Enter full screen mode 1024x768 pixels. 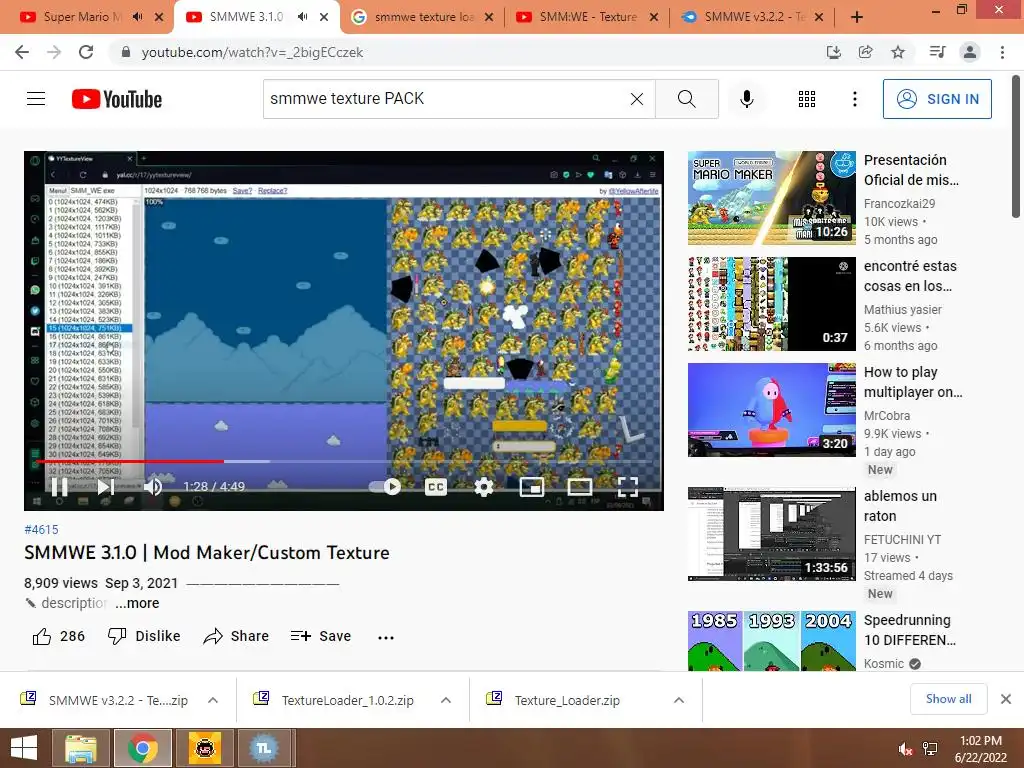628,487
